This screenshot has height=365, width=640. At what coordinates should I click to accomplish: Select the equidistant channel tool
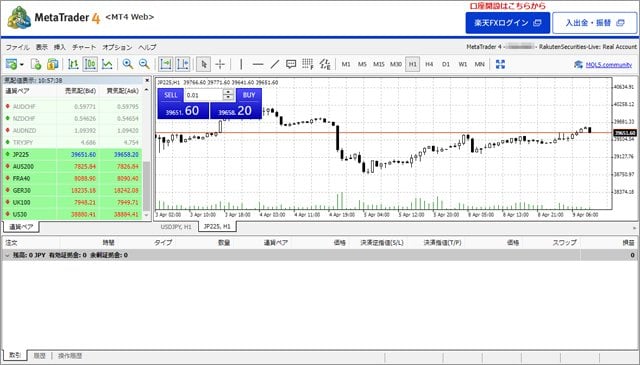pyautogui.click(x=325, y=64)
